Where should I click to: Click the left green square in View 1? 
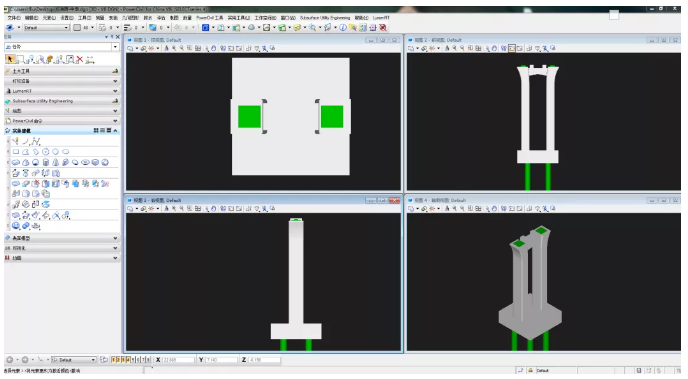[250, 117]
